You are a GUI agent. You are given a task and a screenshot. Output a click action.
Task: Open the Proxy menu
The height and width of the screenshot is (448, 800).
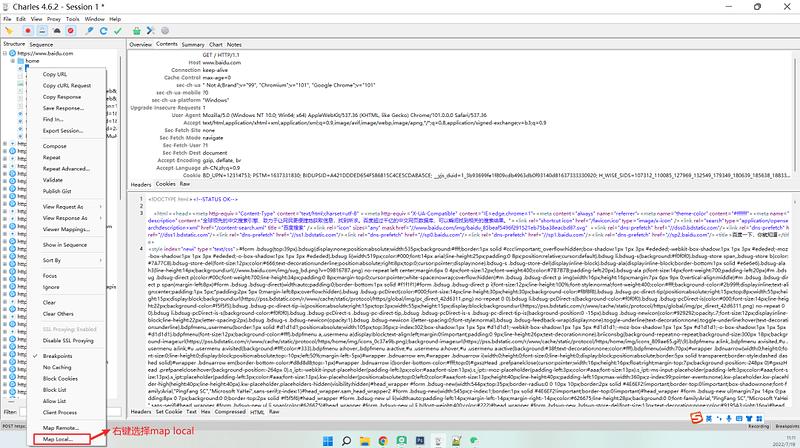[54, 19]
